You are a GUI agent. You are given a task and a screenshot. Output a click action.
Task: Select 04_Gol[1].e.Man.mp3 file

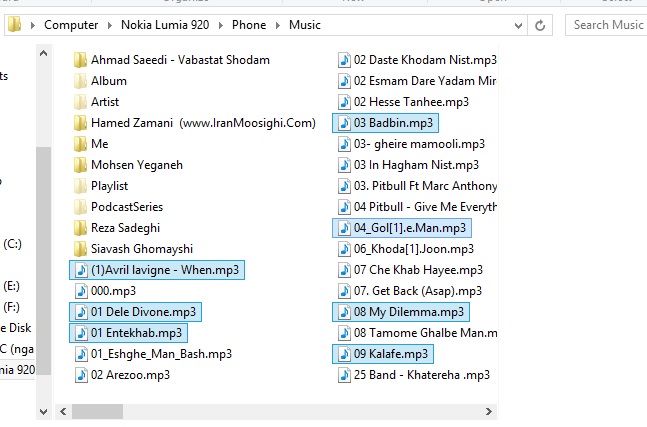(409, 228)
